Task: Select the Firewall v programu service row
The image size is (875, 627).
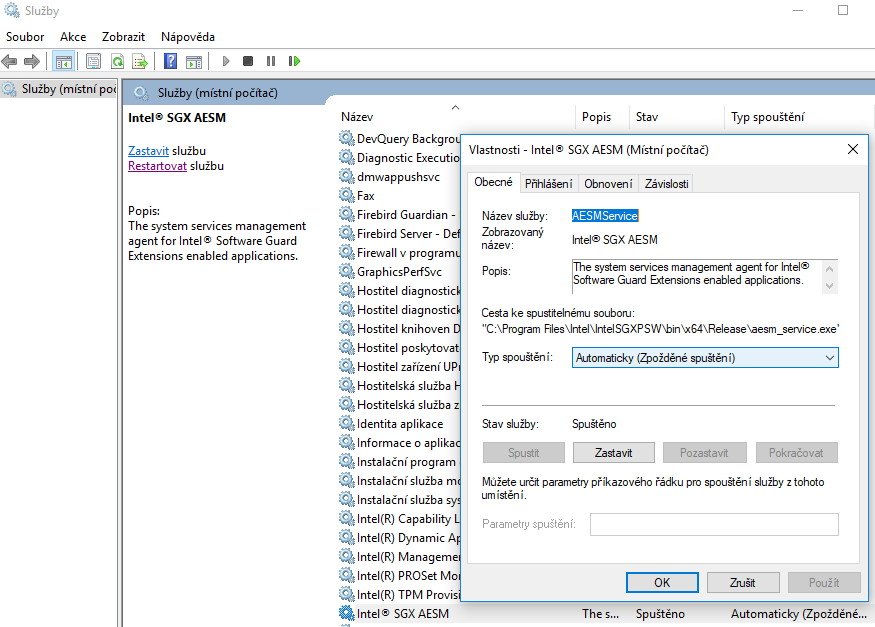Action: click(x=400, y=253)
